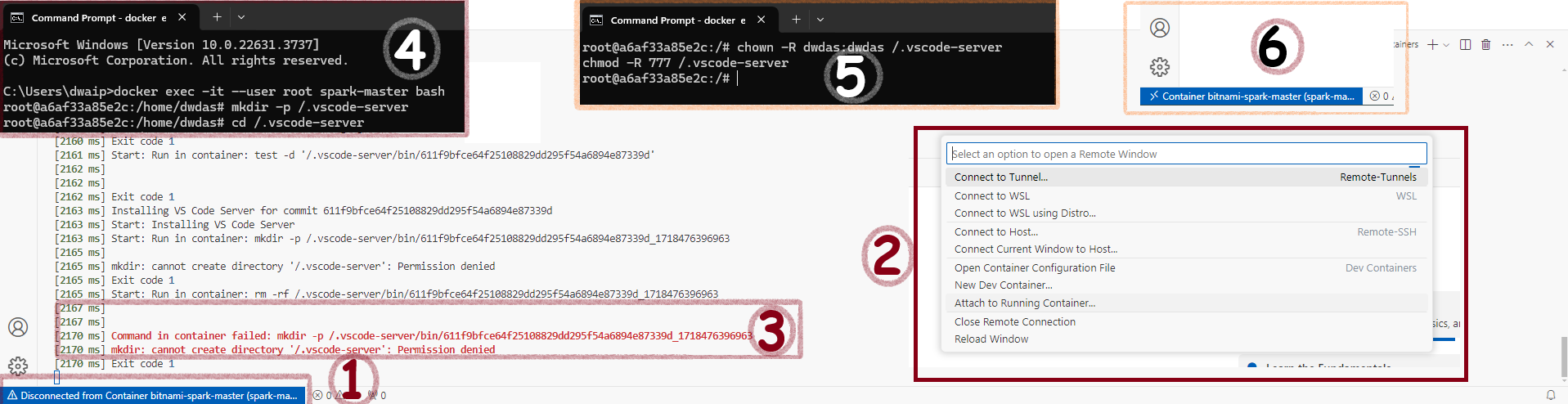The height and width of the screenshot is (404, 1568).
Task: Add a new terminal with the plus icon
Action: tap(1432, 44)
